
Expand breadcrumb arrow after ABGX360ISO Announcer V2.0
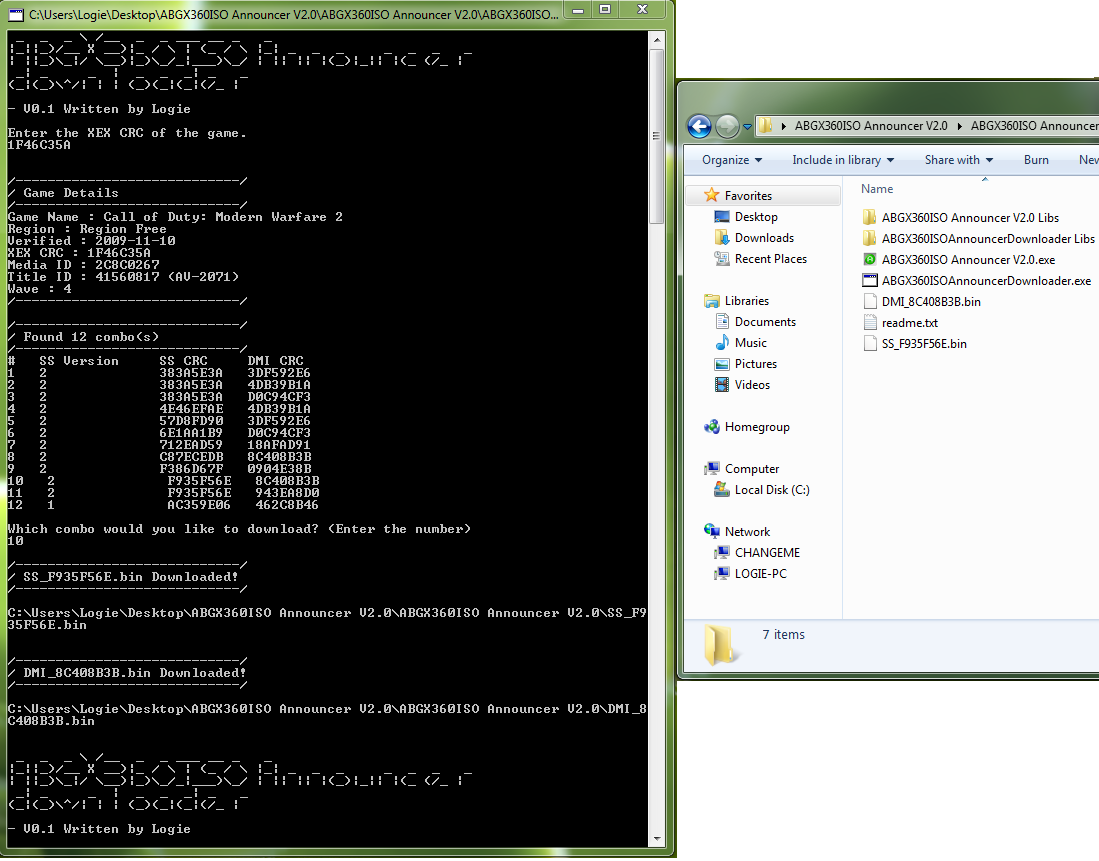click(x=960, y=126)
